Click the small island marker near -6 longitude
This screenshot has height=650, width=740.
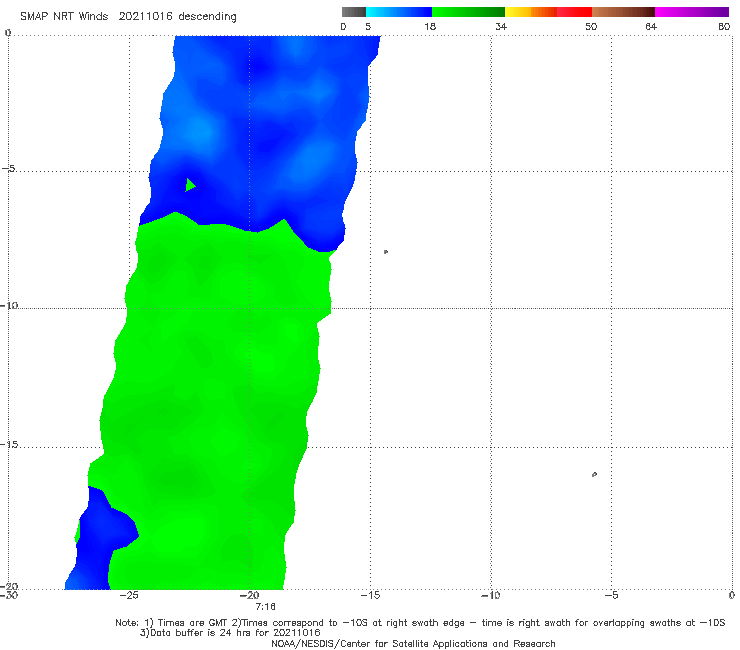click(x=594, y=474)
